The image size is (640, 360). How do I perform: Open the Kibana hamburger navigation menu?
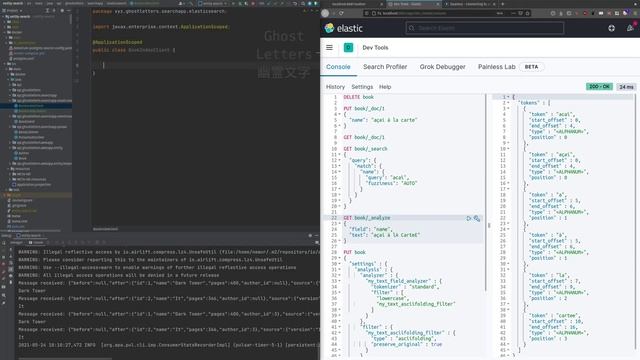329,47
